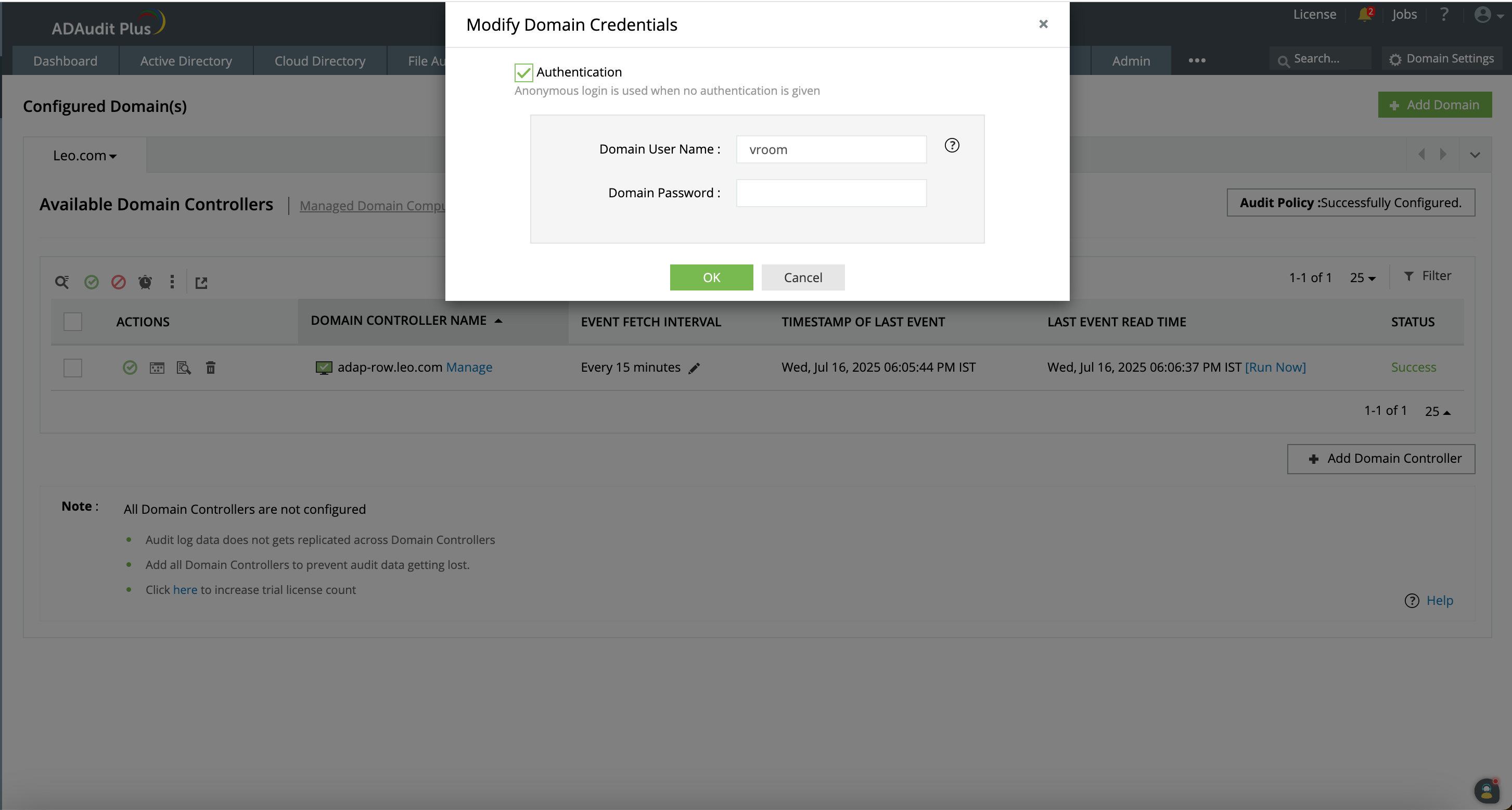Click the search domain controllers icon in toolbar

61,283
